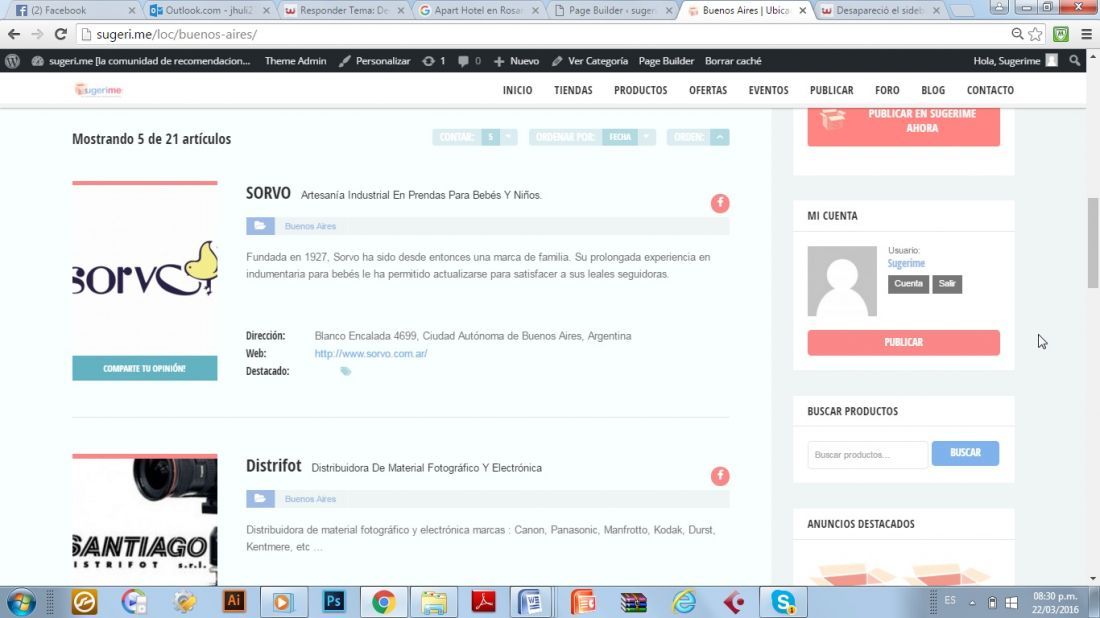The image size is (1100, 618).
Task: Go to INICIO in the site navigation
Action: click(x=517, y=90)
